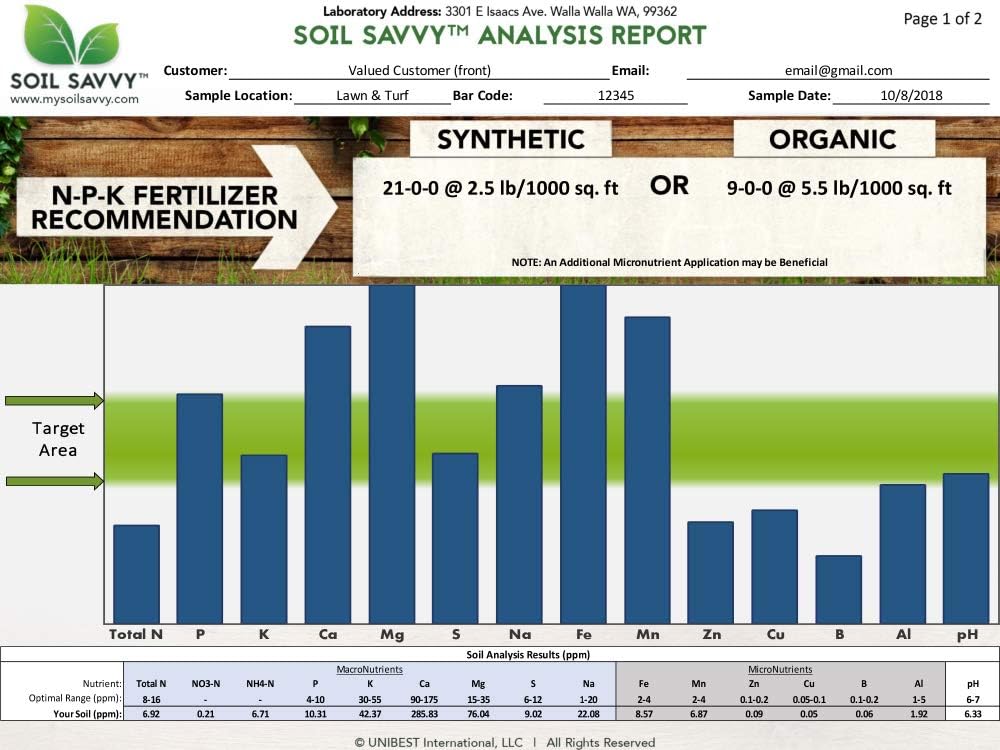Click the pH bar in the chart

pyautogui.click(x=966, y=548)
